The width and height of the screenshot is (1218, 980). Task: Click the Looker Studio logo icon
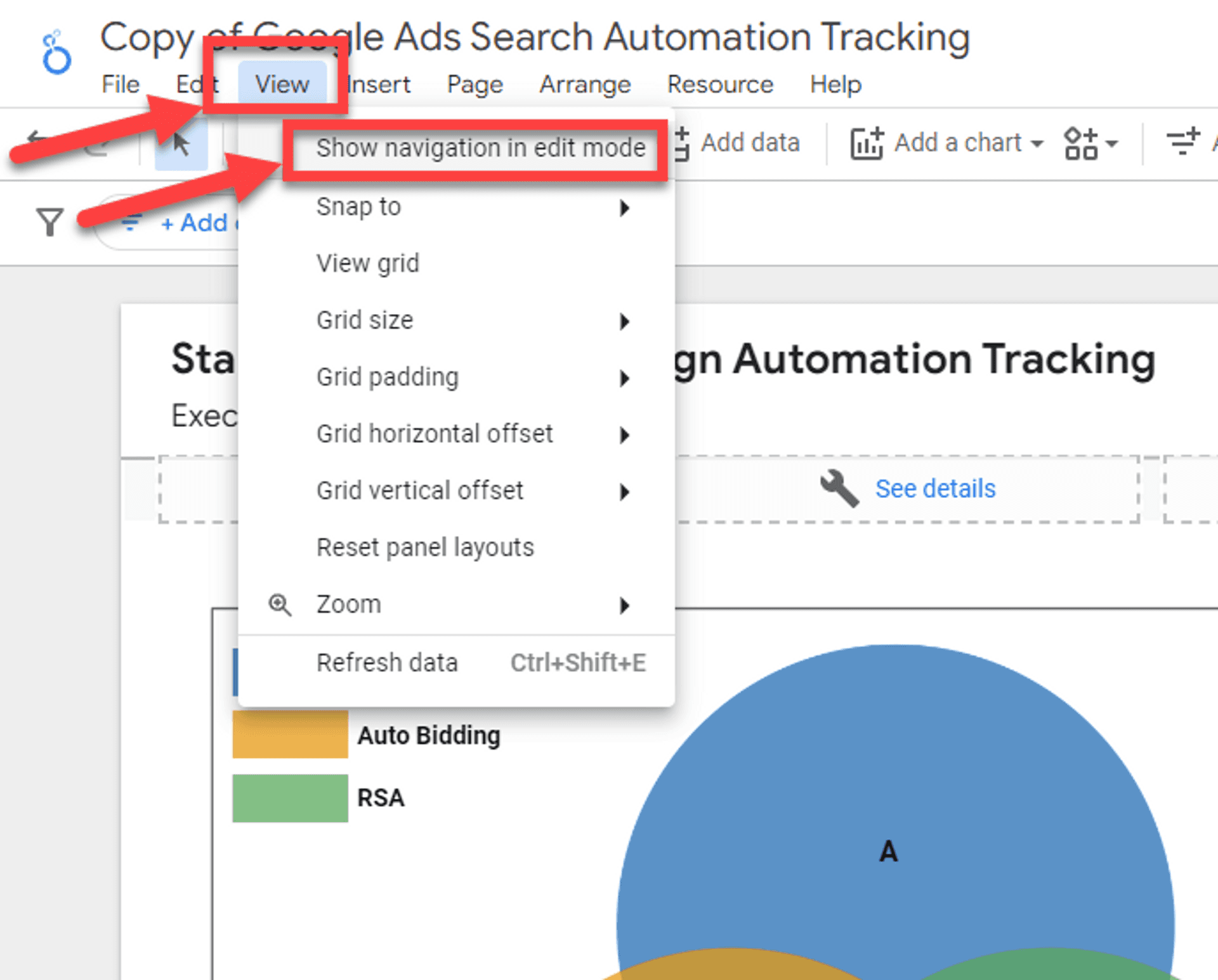tap(56, 52)
